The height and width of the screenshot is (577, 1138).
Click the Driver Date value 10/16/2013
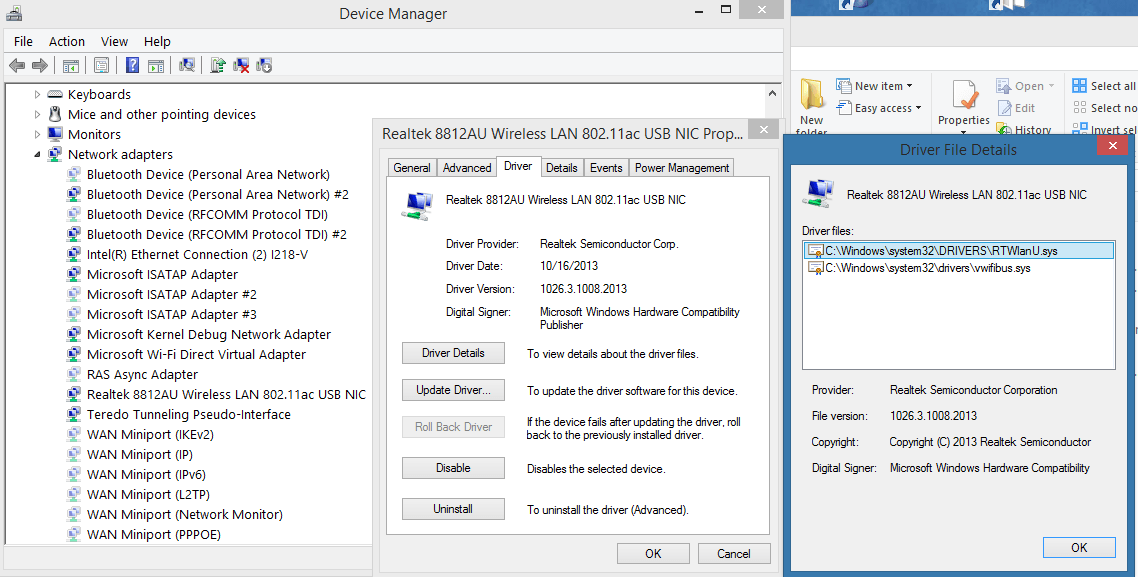coord(569,266)
